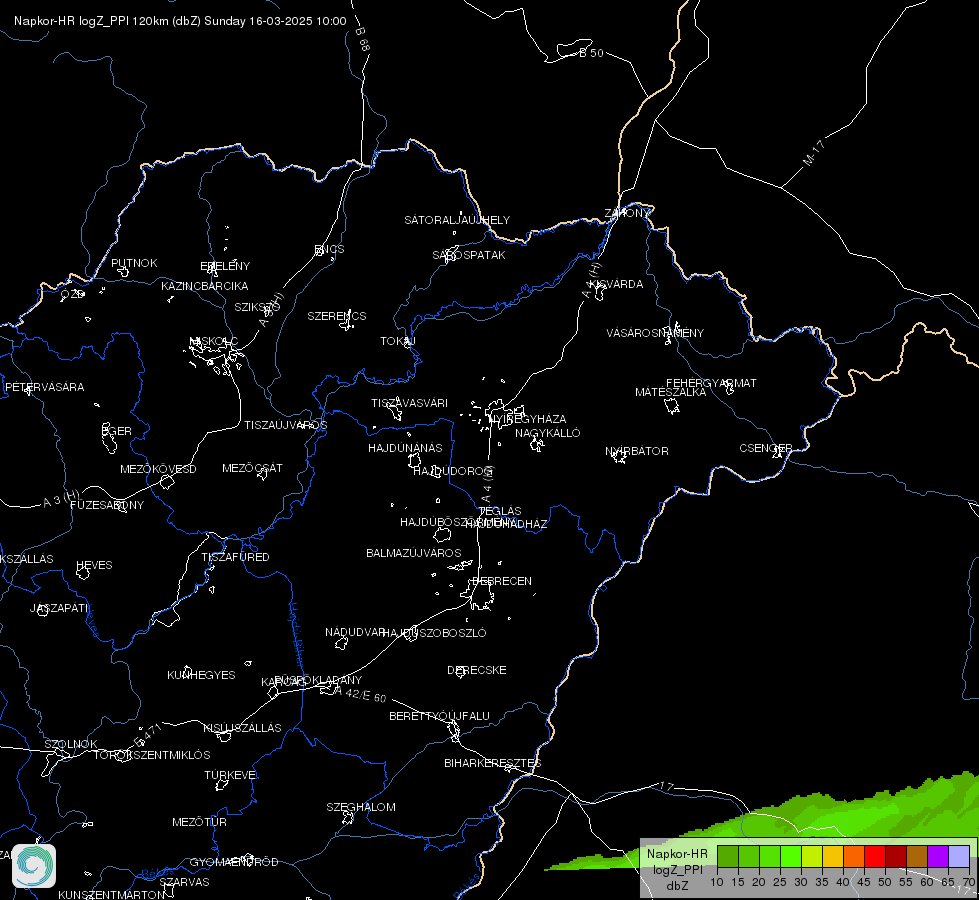
Task: Click the KISVÁRDA city label
Action: tap(617, 284)
